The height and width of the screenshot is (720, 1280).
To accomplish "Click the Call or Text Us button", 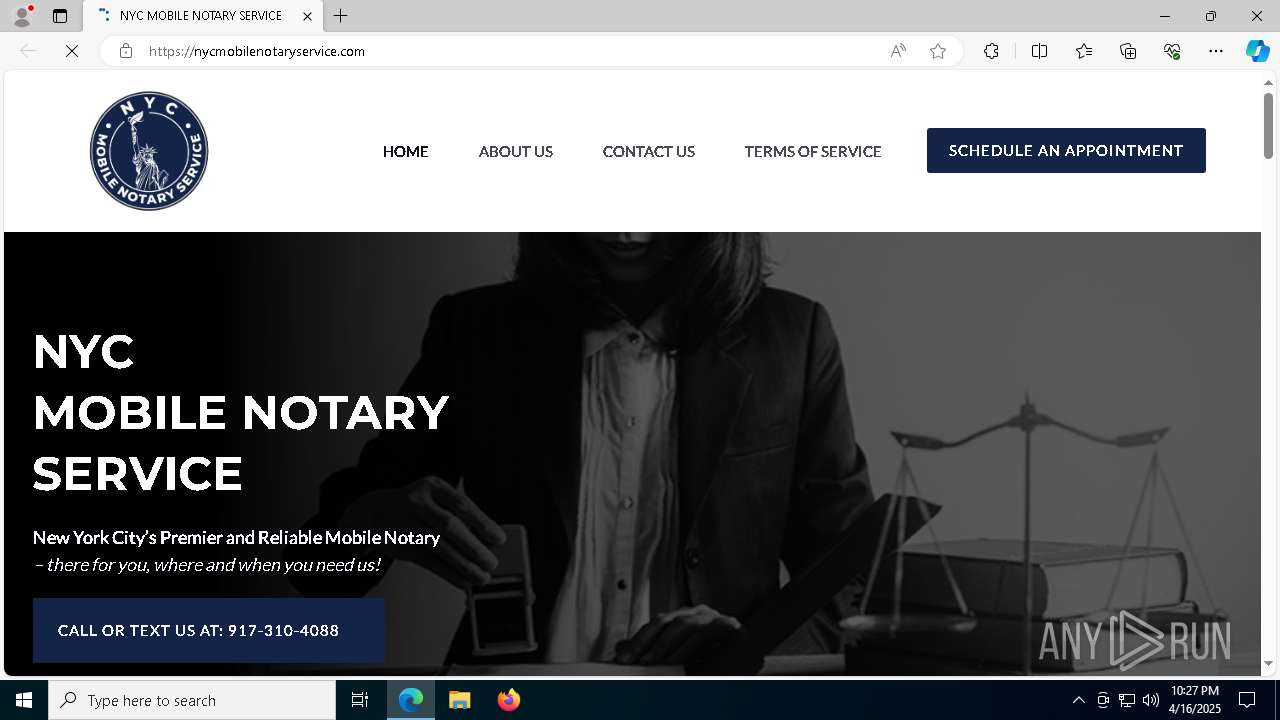I will pyautogui.click(x=208, y=630).
